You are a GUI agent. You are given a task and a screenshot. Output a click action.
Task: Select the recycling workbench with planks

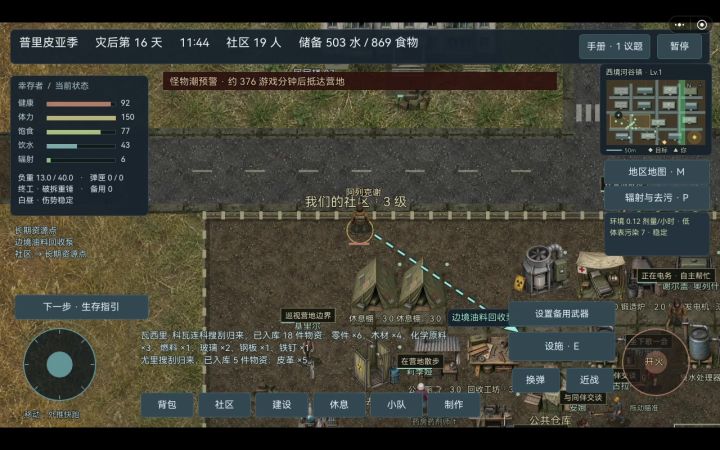[x=490, y=354]
